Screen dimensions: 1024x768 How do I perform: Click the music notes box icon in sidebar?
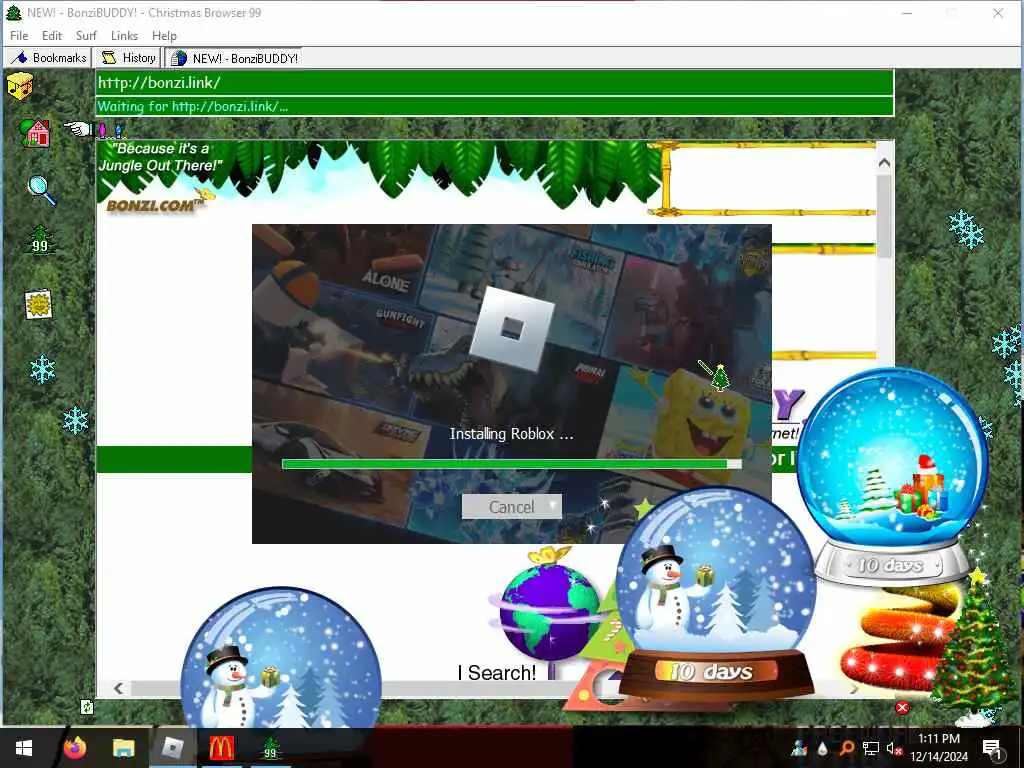pyautogui.click(x=20, y=86)
